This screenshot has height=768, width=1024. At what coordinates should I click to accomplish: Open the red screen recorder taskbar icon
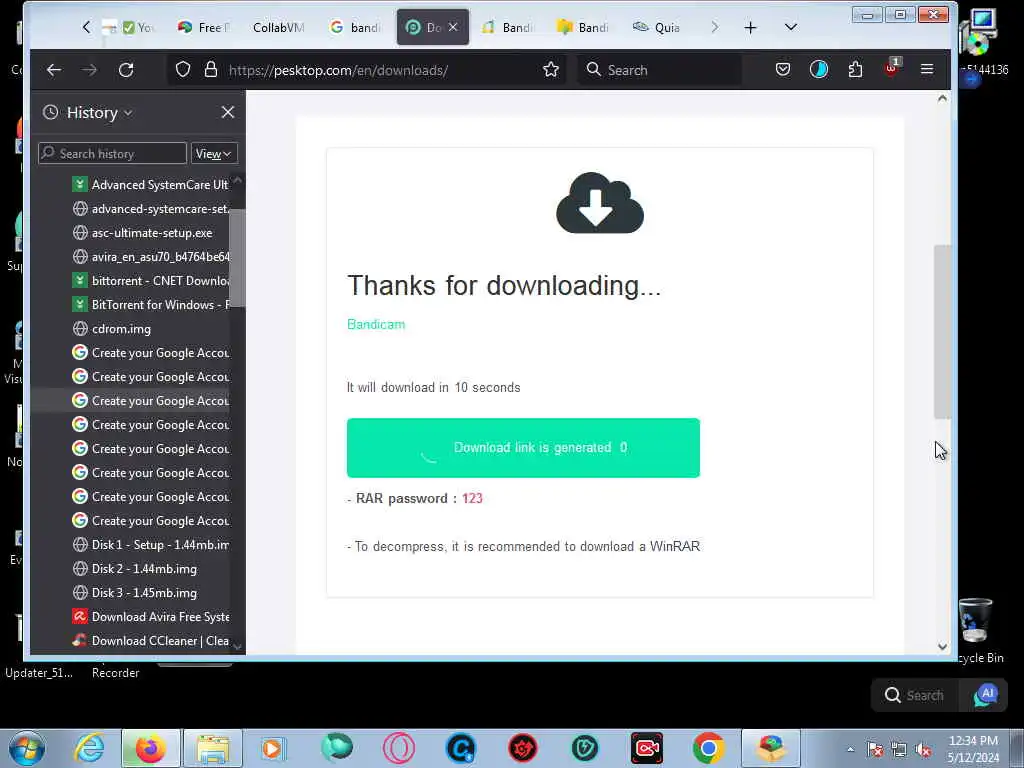click(x=647, y=748)
